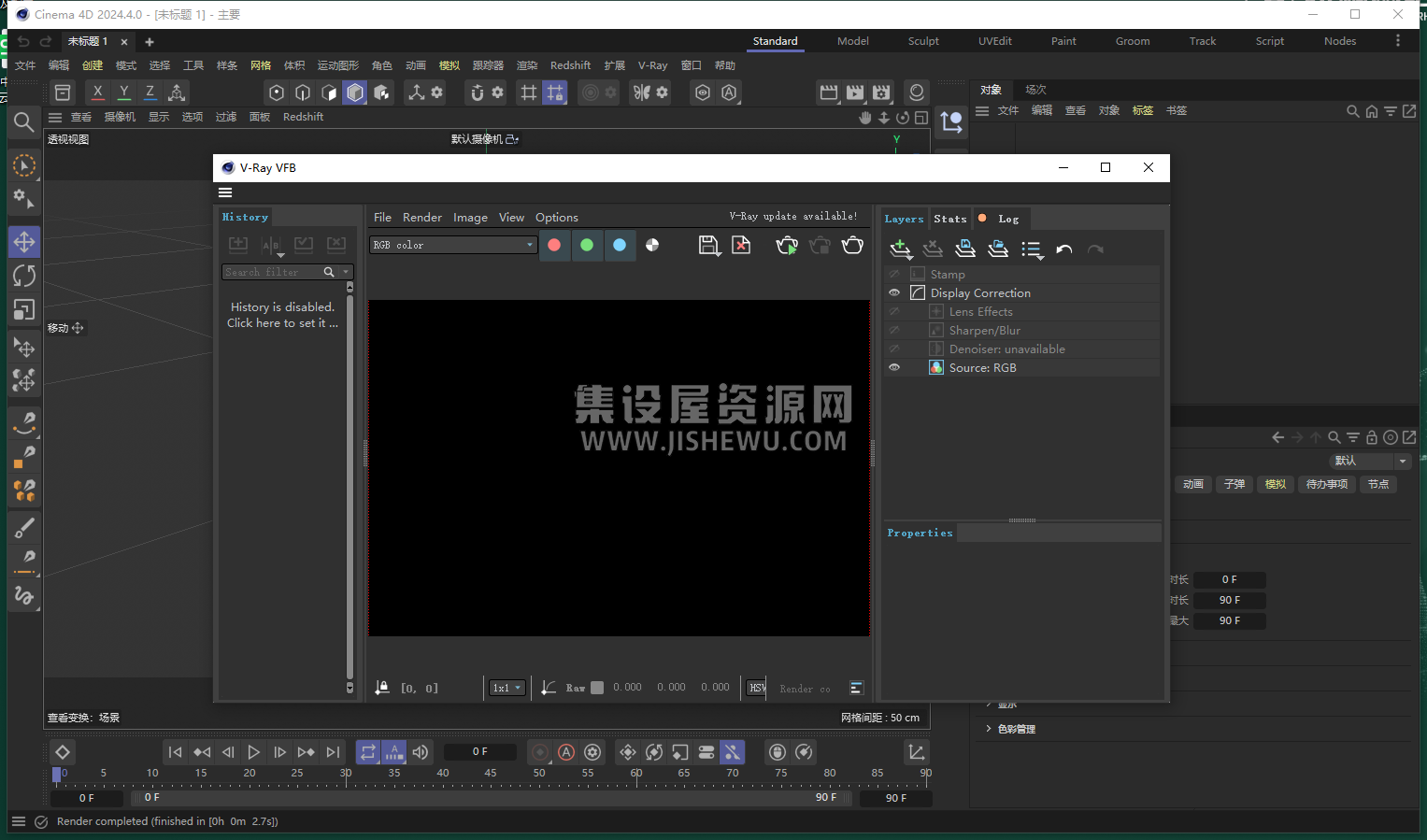This screenshot has height=840, width=1427.
Task: Click the 待办事项 button
Action: pyautogui.click(x=1326, y=484)
